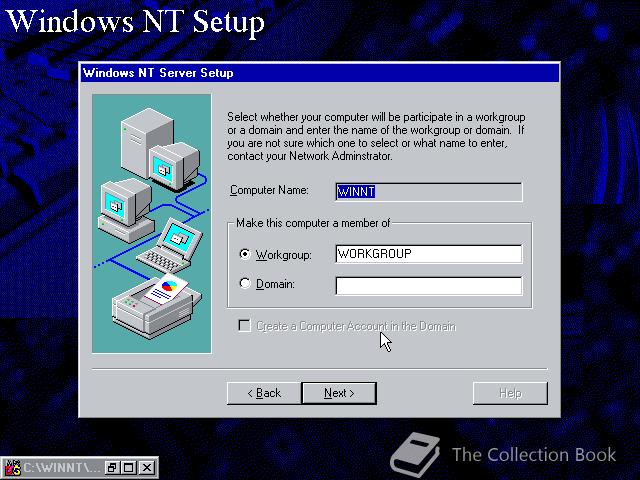
Task: Choose the Domain radio button
Action: 244,283
